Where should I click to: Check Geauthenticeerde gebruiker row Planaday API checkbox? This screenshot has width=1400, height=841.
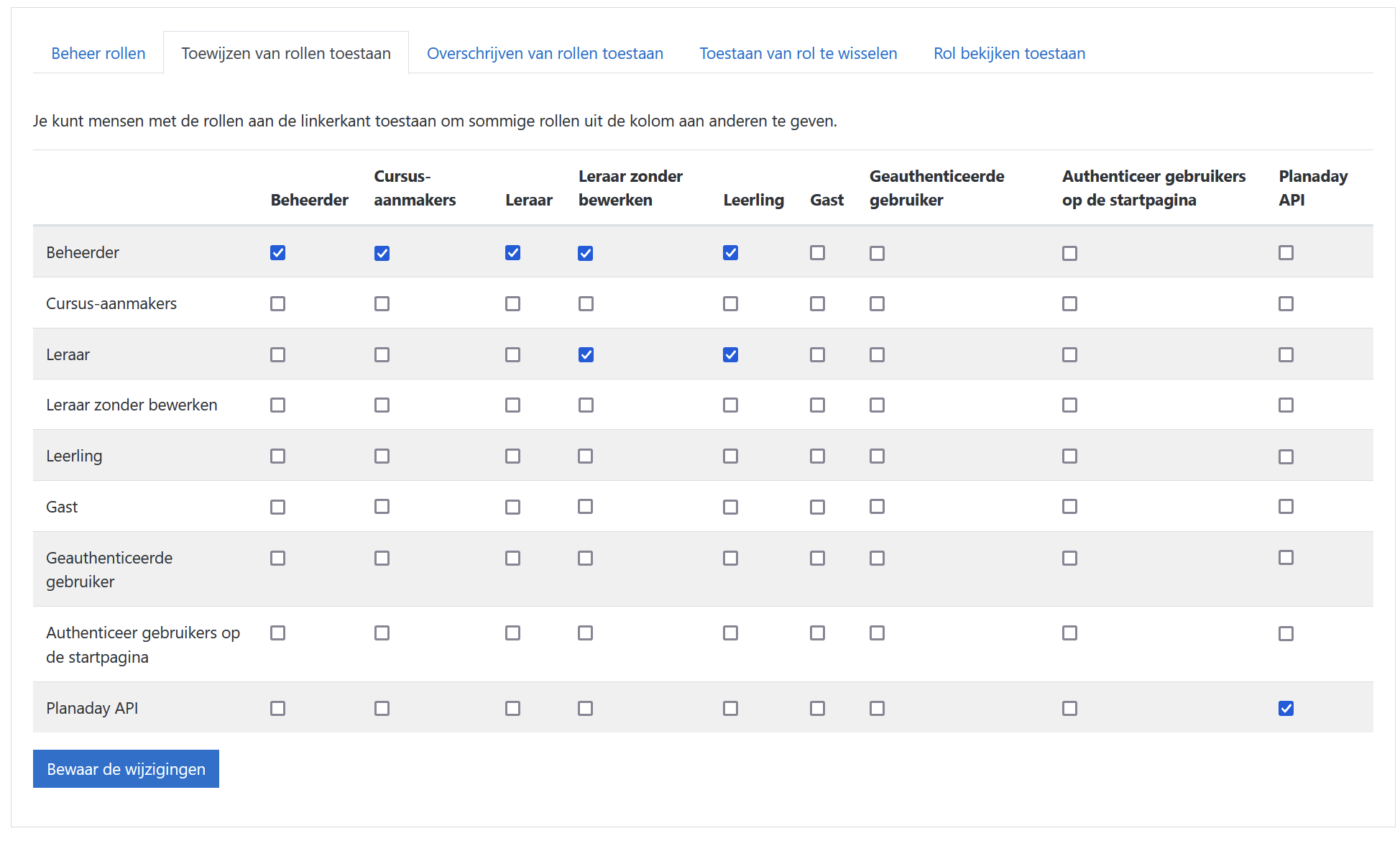[x=1286, y=558]
